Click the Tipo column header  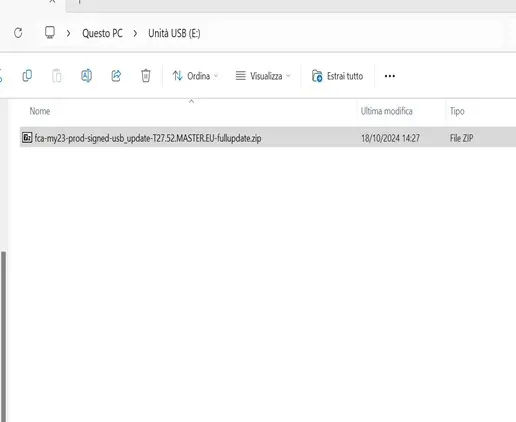click(x=457, y=111)
